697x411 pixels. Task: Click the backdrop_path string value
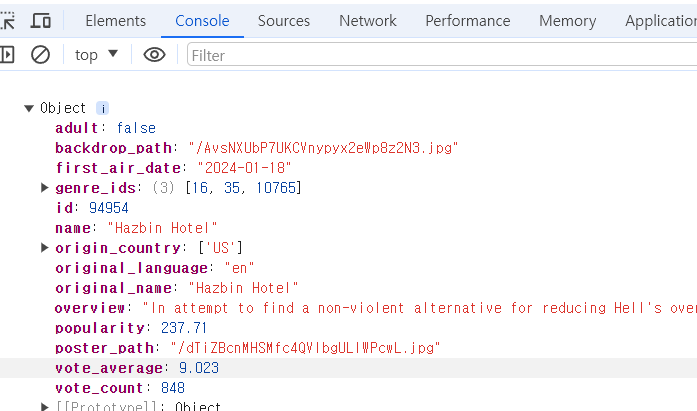(x=323, y=148)
